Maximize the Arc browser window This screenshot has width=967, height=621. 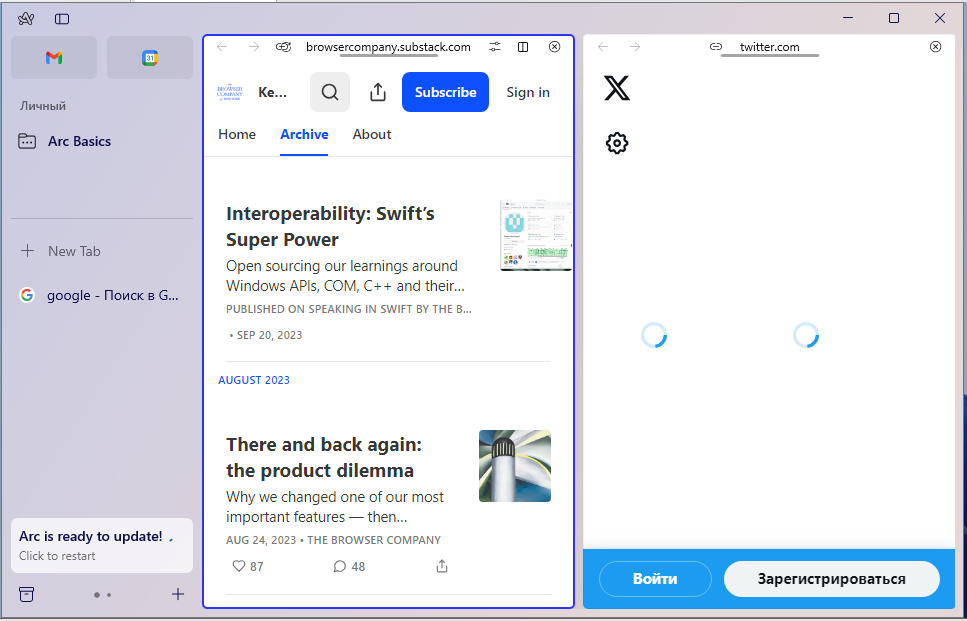point(894,19)
